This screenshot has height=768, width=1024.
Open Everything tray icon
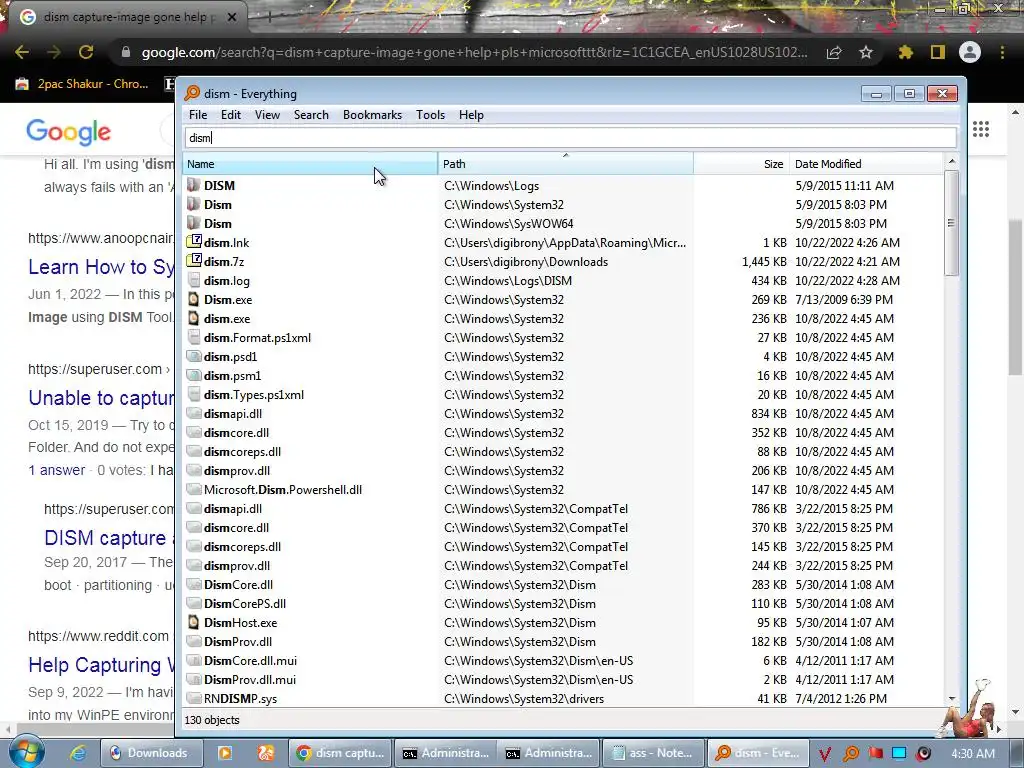(x=850, y=754)
